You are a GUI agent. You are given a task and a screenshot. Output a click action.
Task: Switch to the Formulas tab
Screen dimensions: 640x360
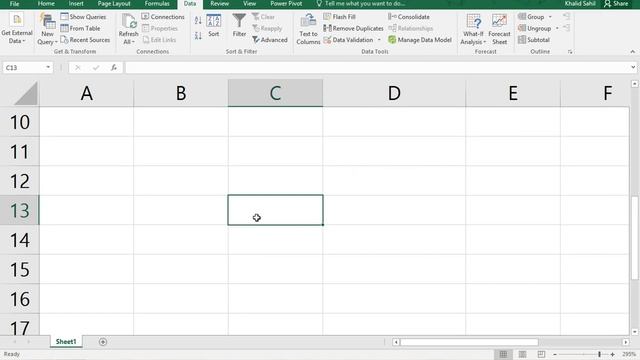(x=157, y=4)
